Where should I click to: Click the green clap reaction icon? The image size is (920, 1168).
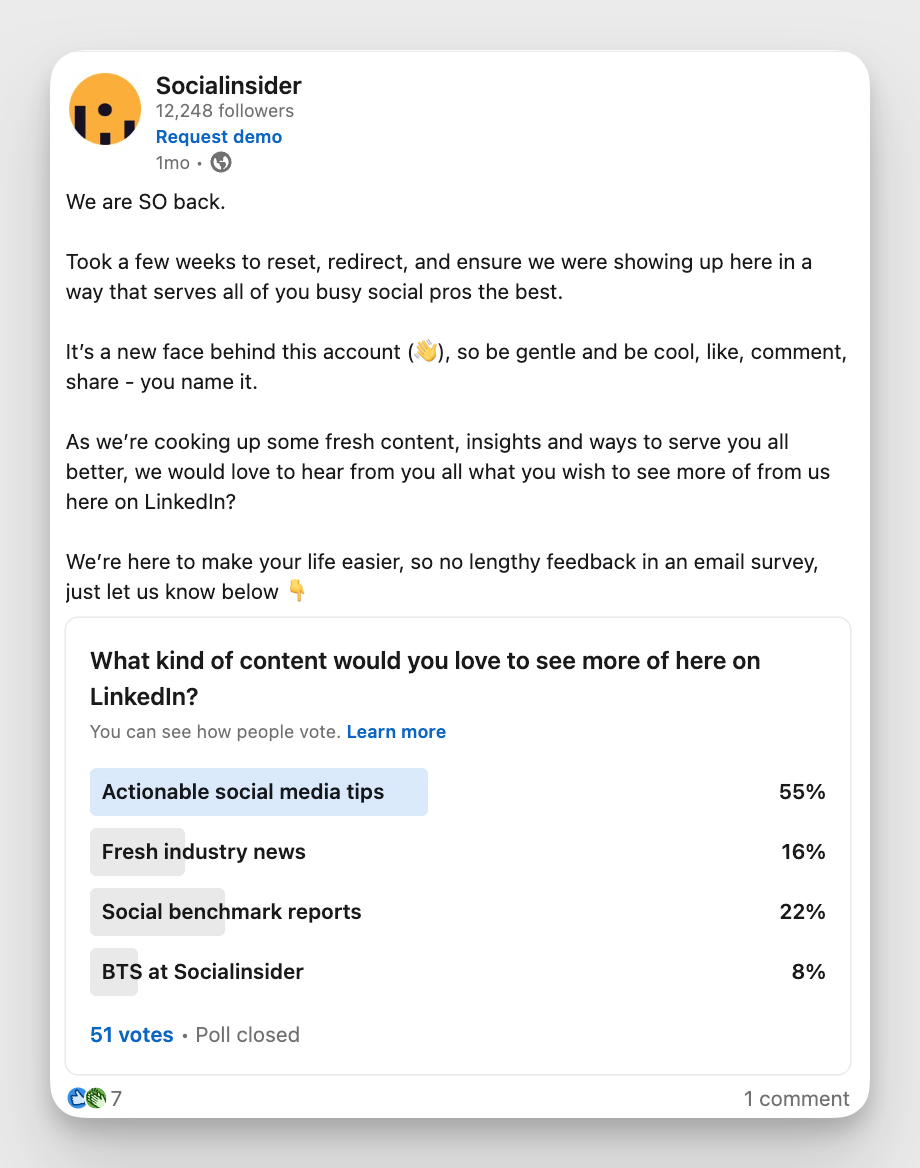[x=94, y=1097]
